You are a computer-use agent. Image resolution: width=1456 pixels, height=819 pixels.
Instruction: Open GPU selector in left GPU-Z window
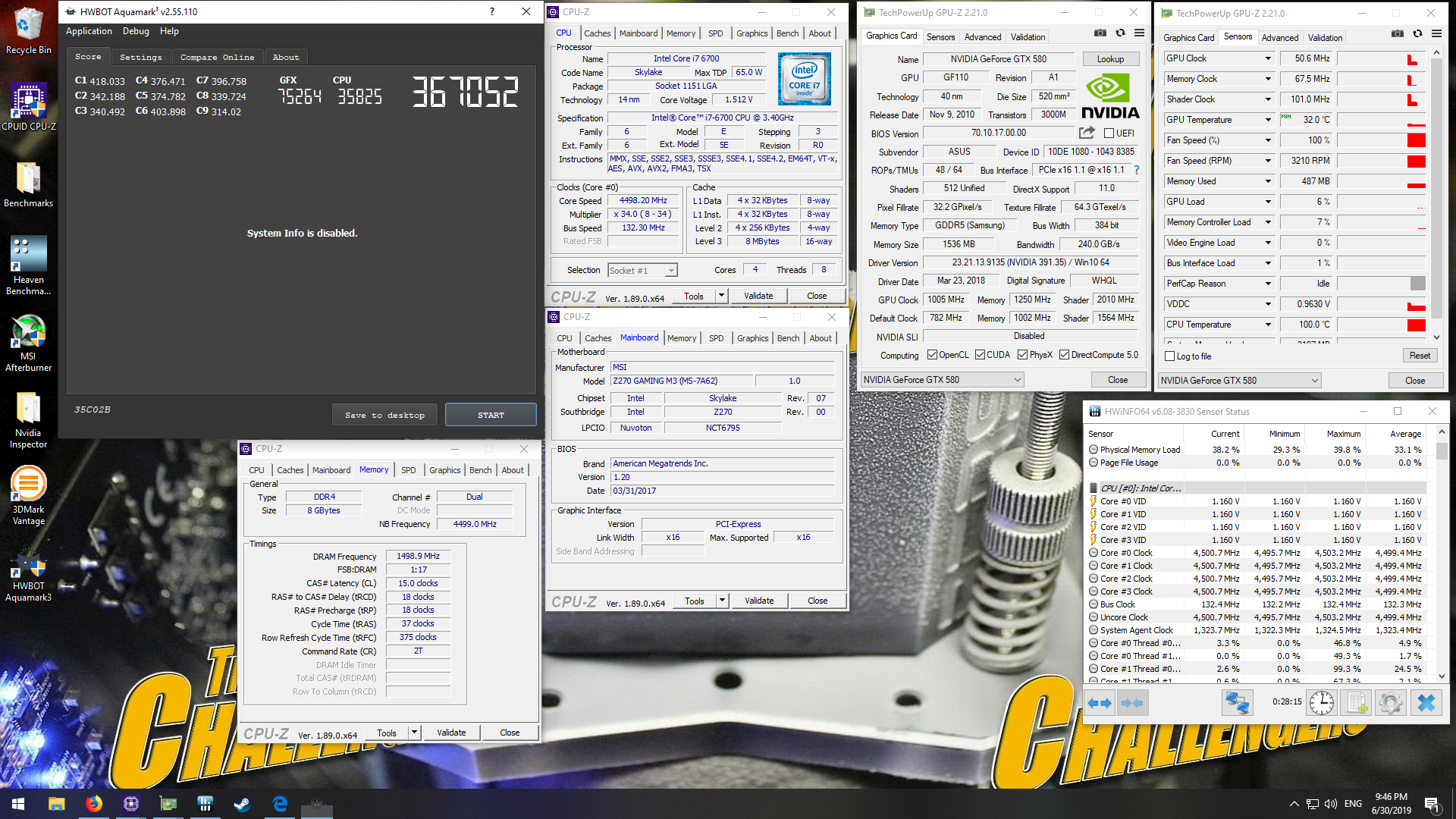[x=942, y=380]
